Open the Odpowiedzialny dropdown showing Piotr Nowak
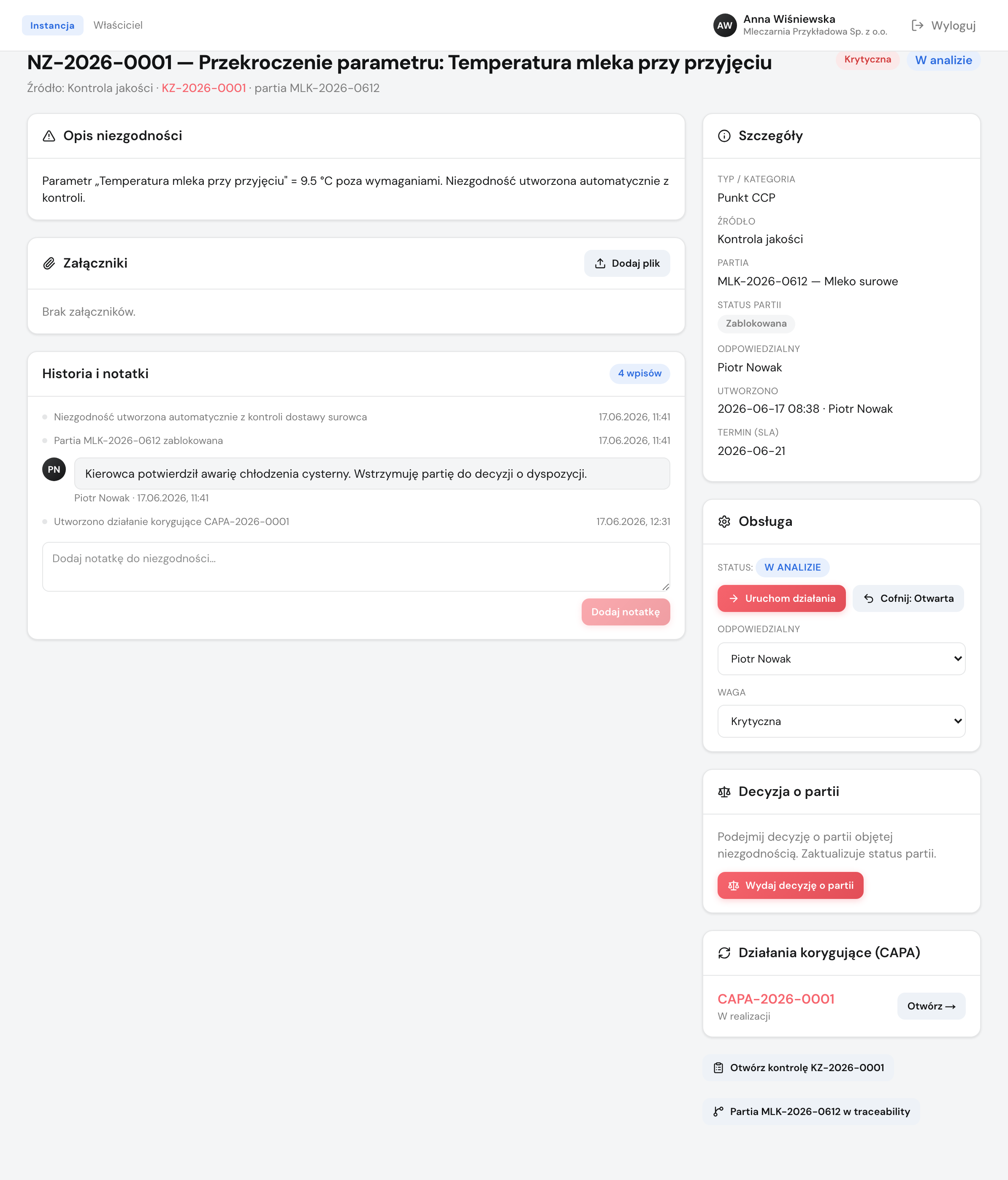 tap(841, 659)
